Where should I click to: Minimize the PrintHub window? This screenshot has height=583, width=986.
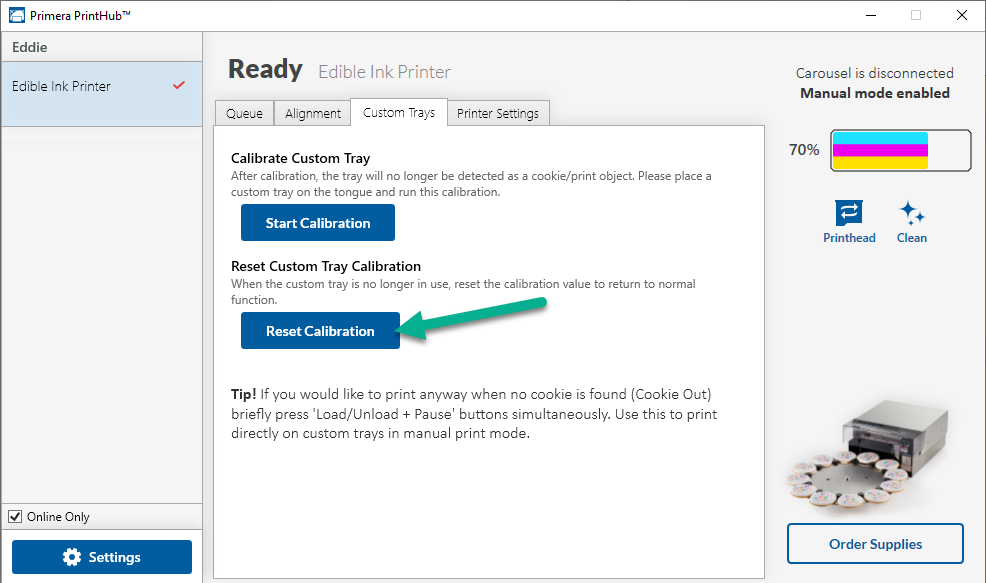[871, 15]
